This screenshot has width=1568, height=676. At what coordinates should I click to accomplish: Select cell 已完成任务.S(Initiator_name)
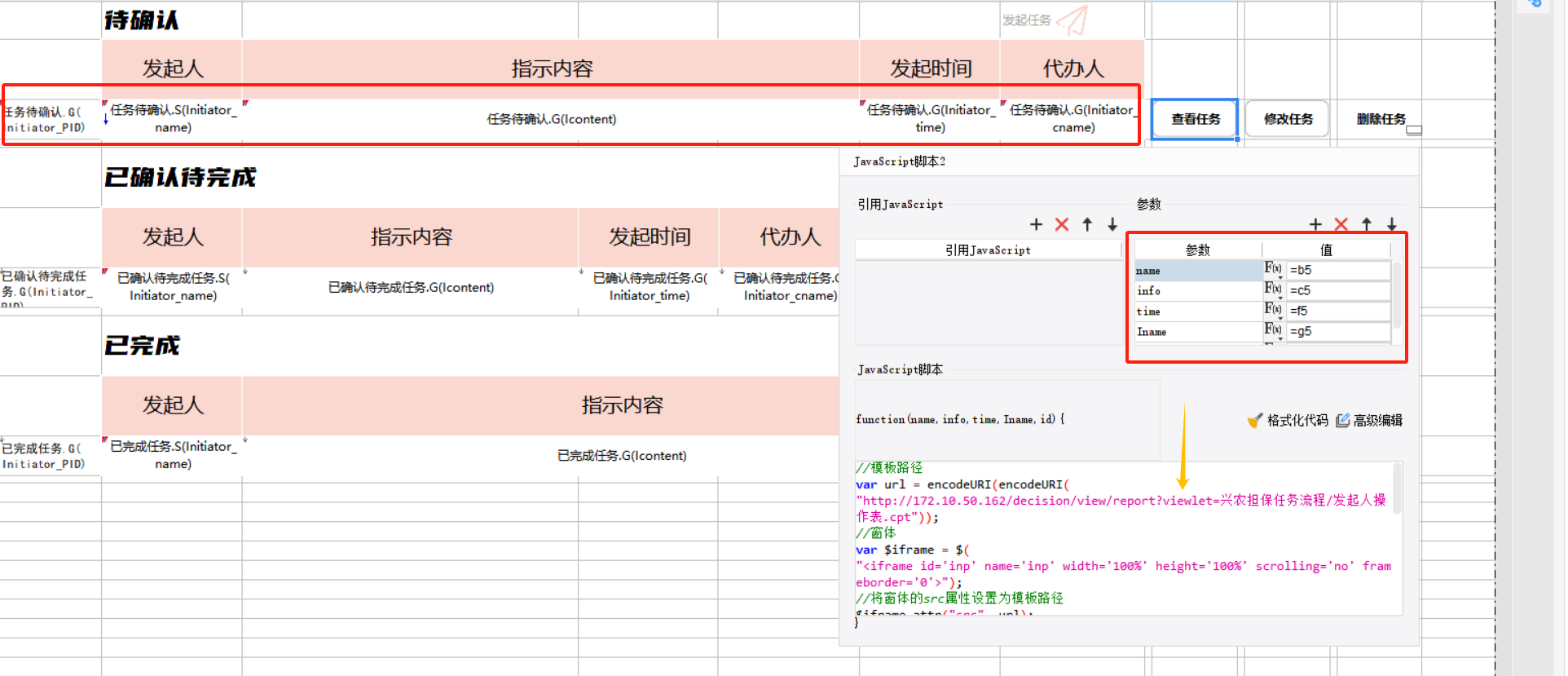click(172, 455)
